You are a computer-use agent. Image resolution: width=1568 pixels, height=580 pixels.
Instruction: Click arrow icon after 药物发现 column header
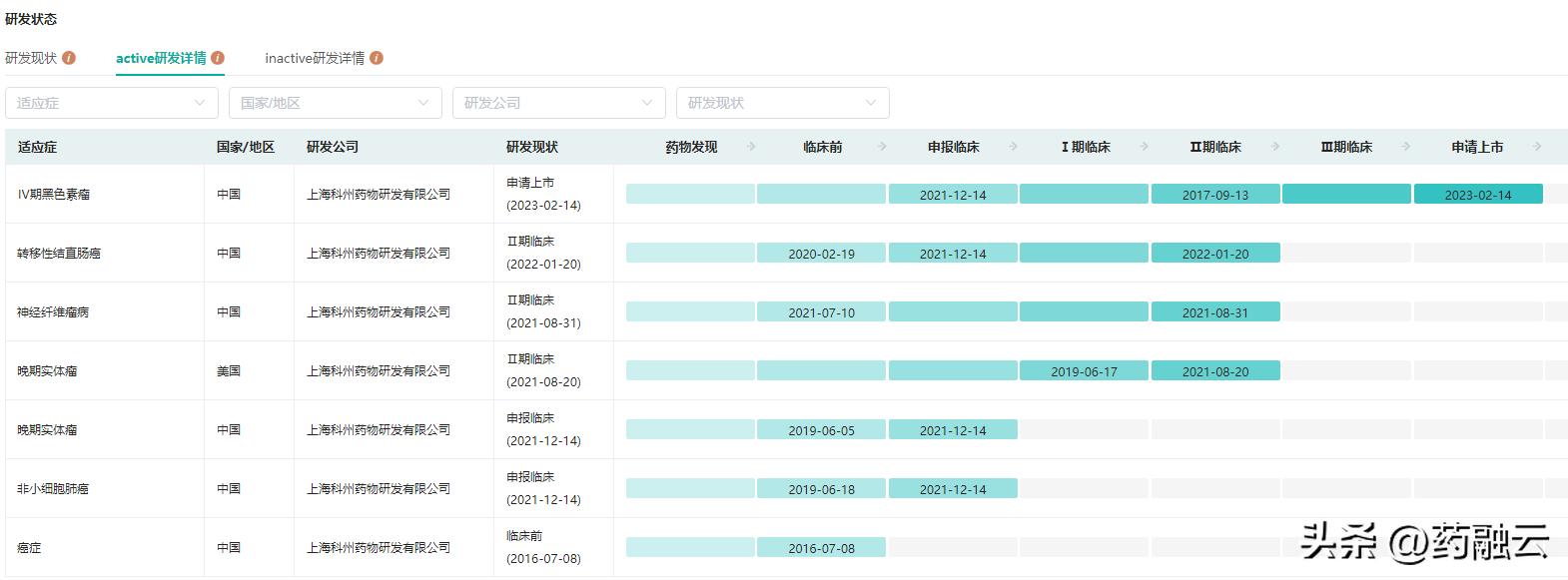coord(751,147)
